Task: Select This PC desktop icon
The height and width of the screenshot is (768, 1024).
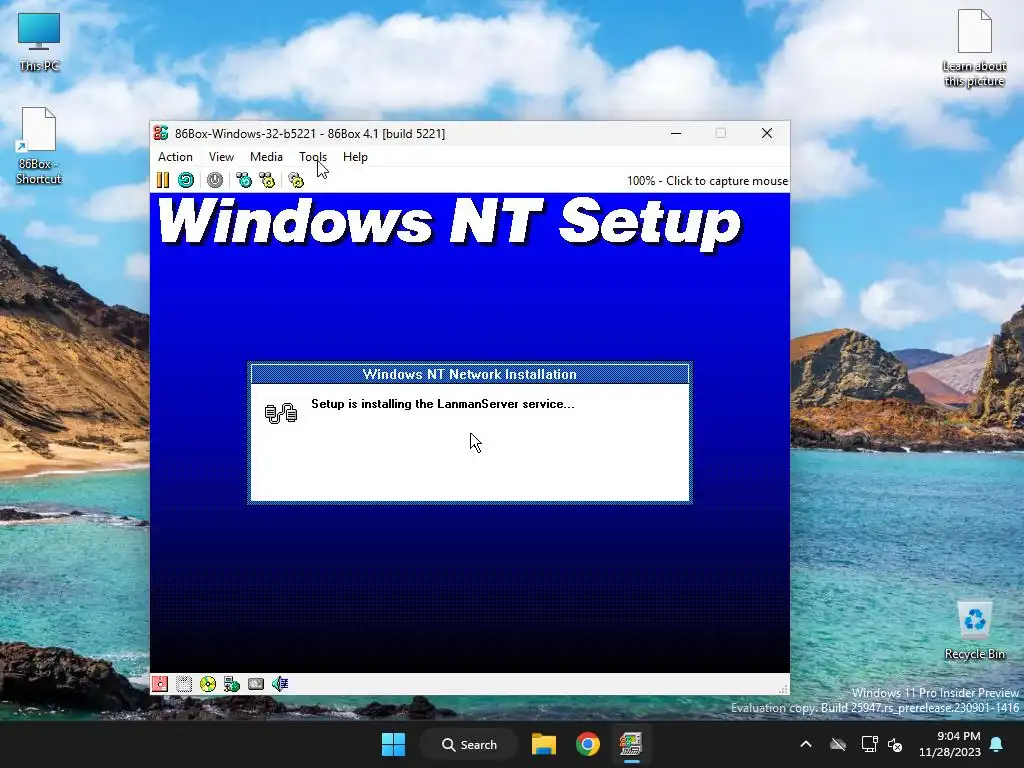Action: 39,42
